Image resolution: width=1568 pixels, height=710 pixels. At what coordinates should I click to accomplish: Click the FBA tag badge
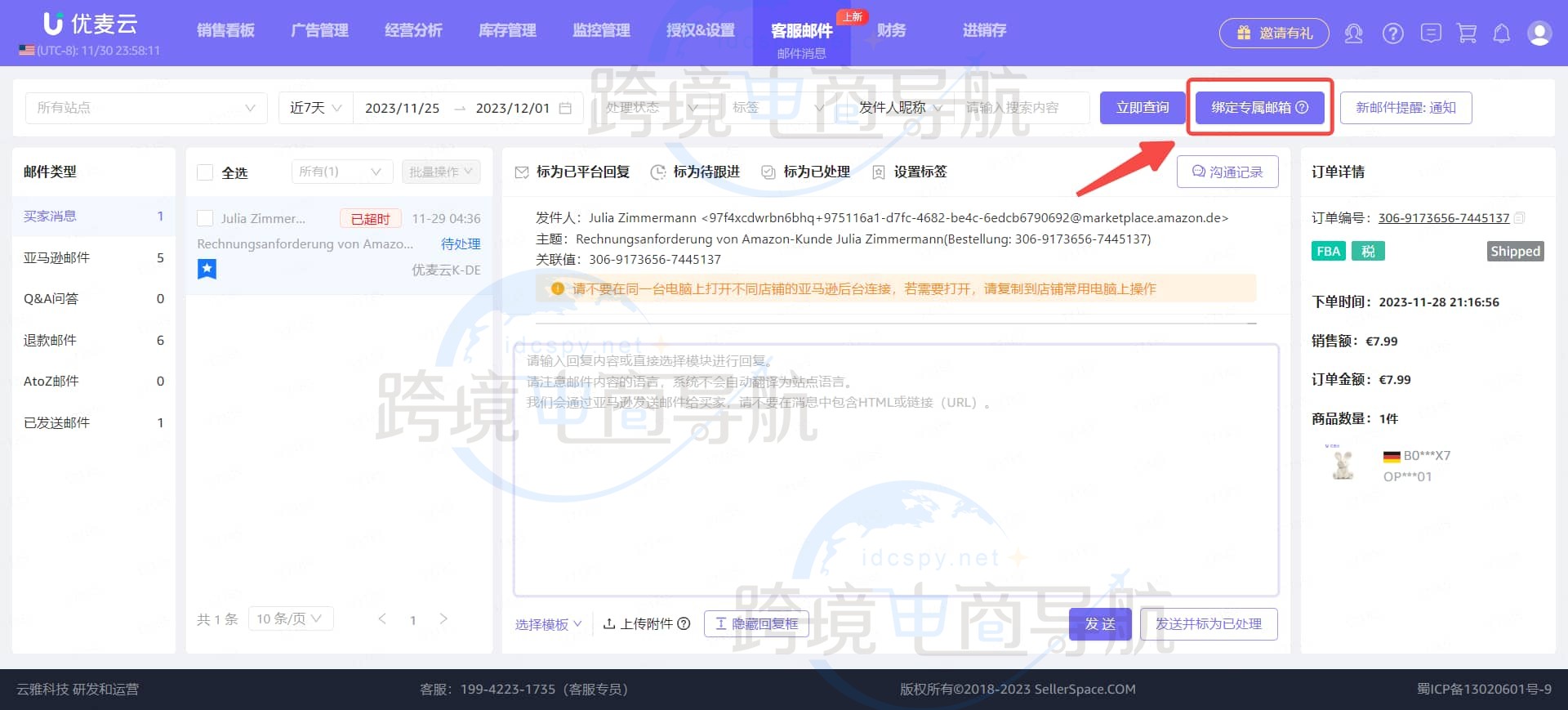point(1329,252)
